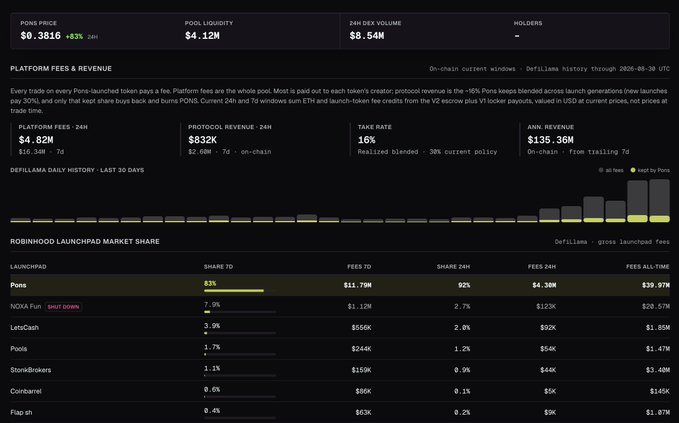Click Pons fees all-time $39.97M

pyautogui.click(x=656, y=285)
